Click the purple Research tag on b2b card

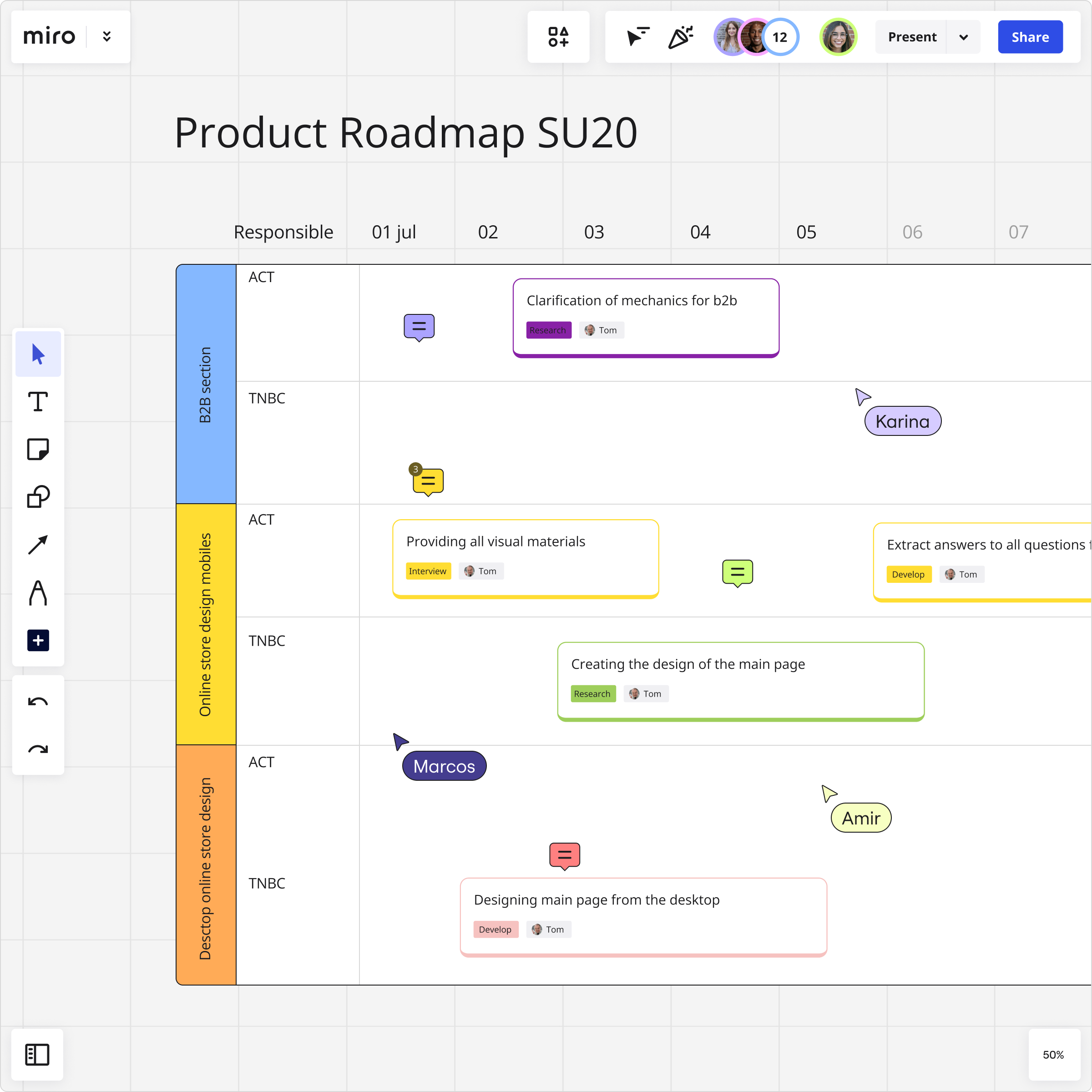coord(548,330)
